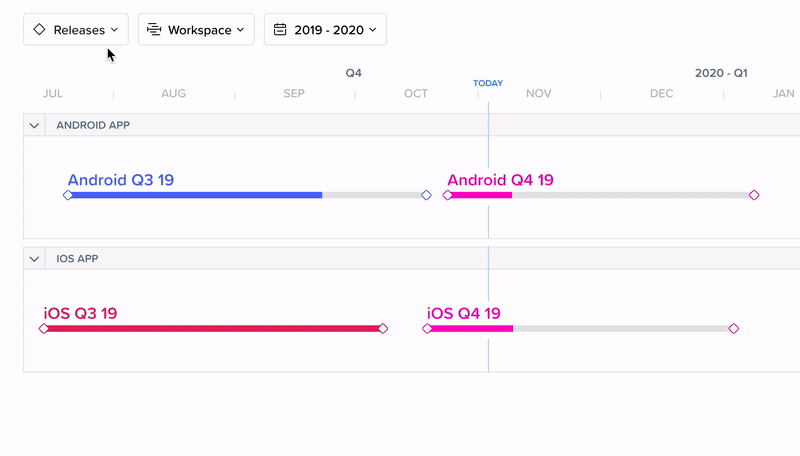Screen dimensions: 800x456
Task: Click the TODAY timeline marker
Action: coord(488,83)
